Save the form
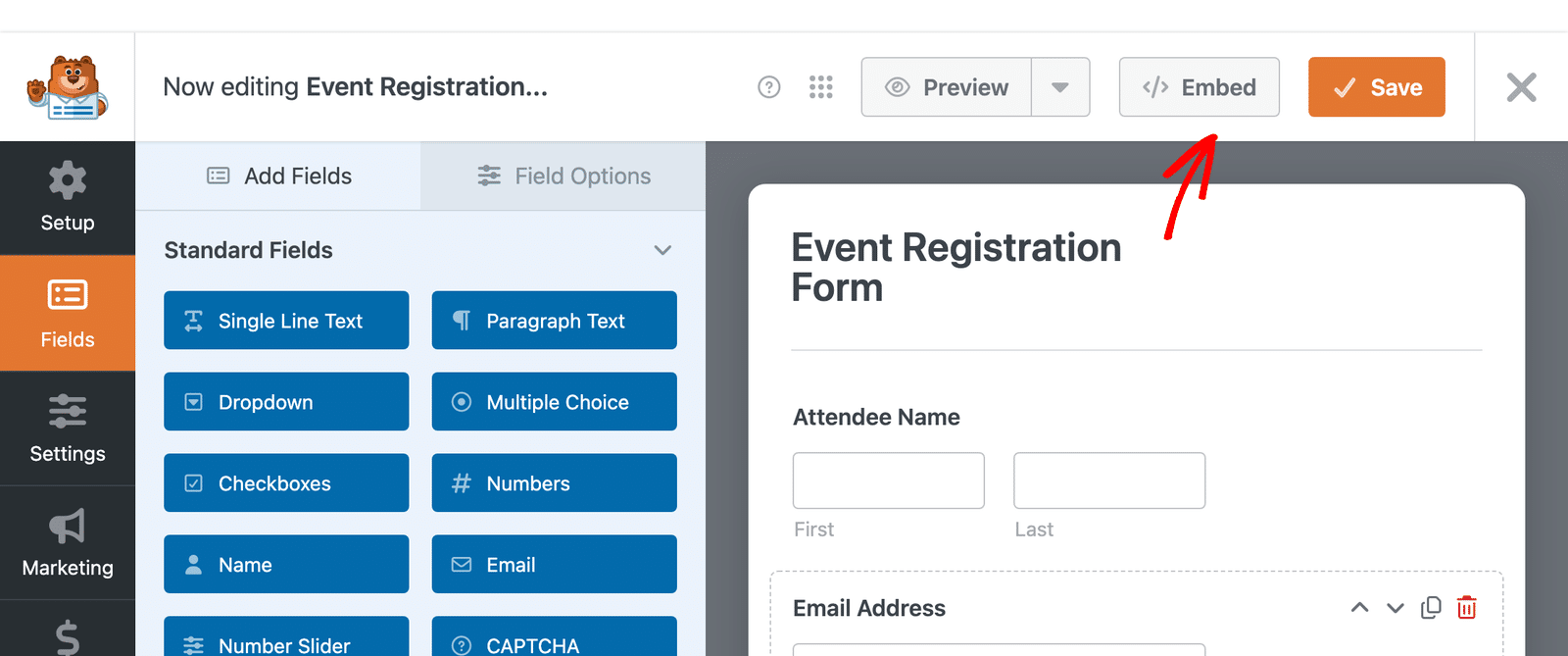The image size is (1568, 656). tap(1377, 87)
